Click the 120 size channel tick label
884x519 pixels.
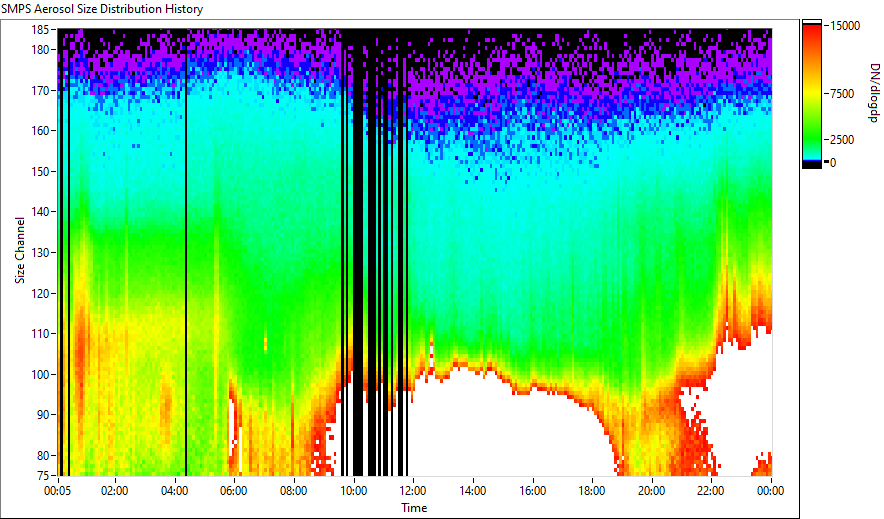click(x=39, y=293)
